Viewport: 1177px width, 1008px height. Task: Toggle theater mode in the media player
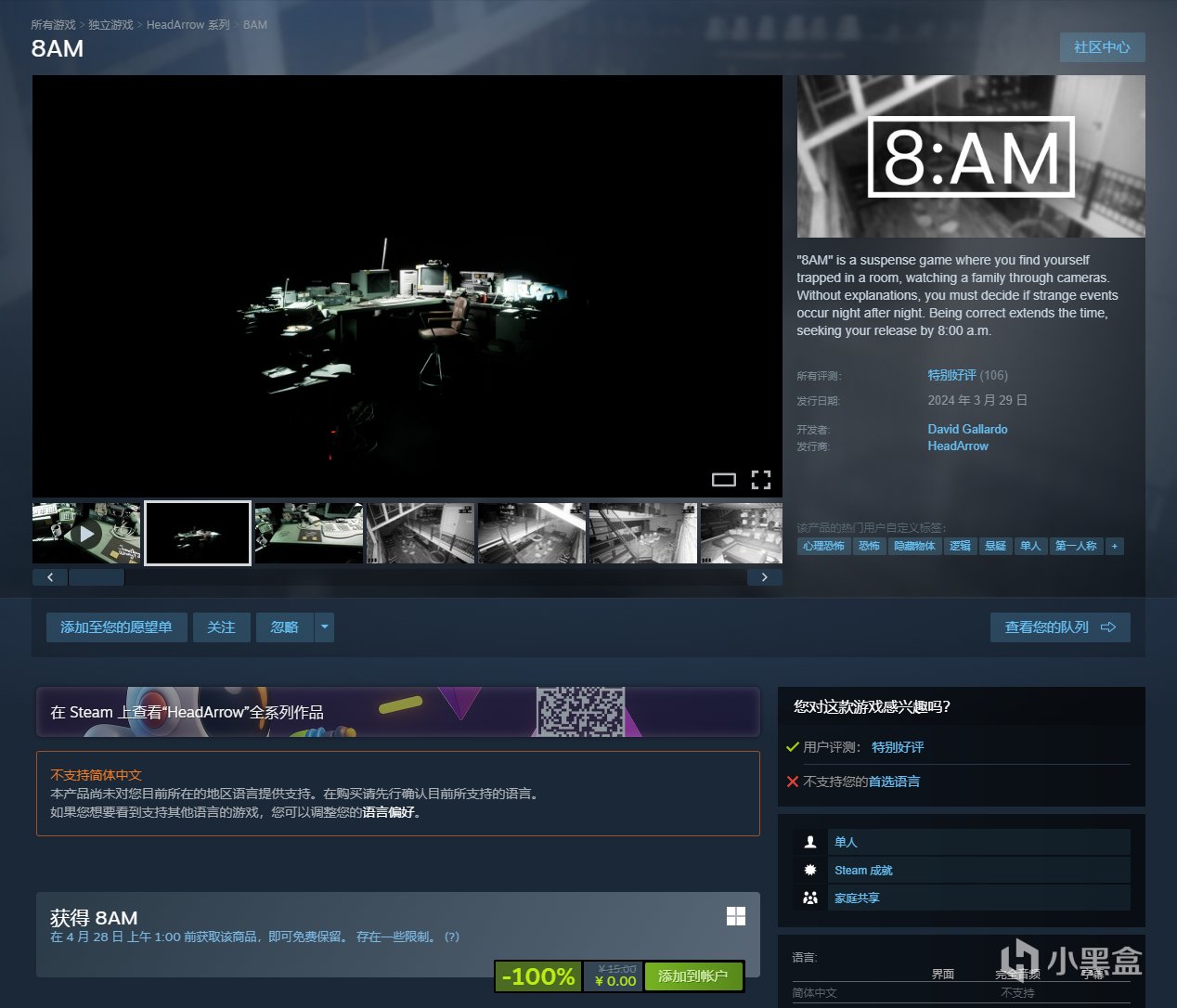pos(723,480)
